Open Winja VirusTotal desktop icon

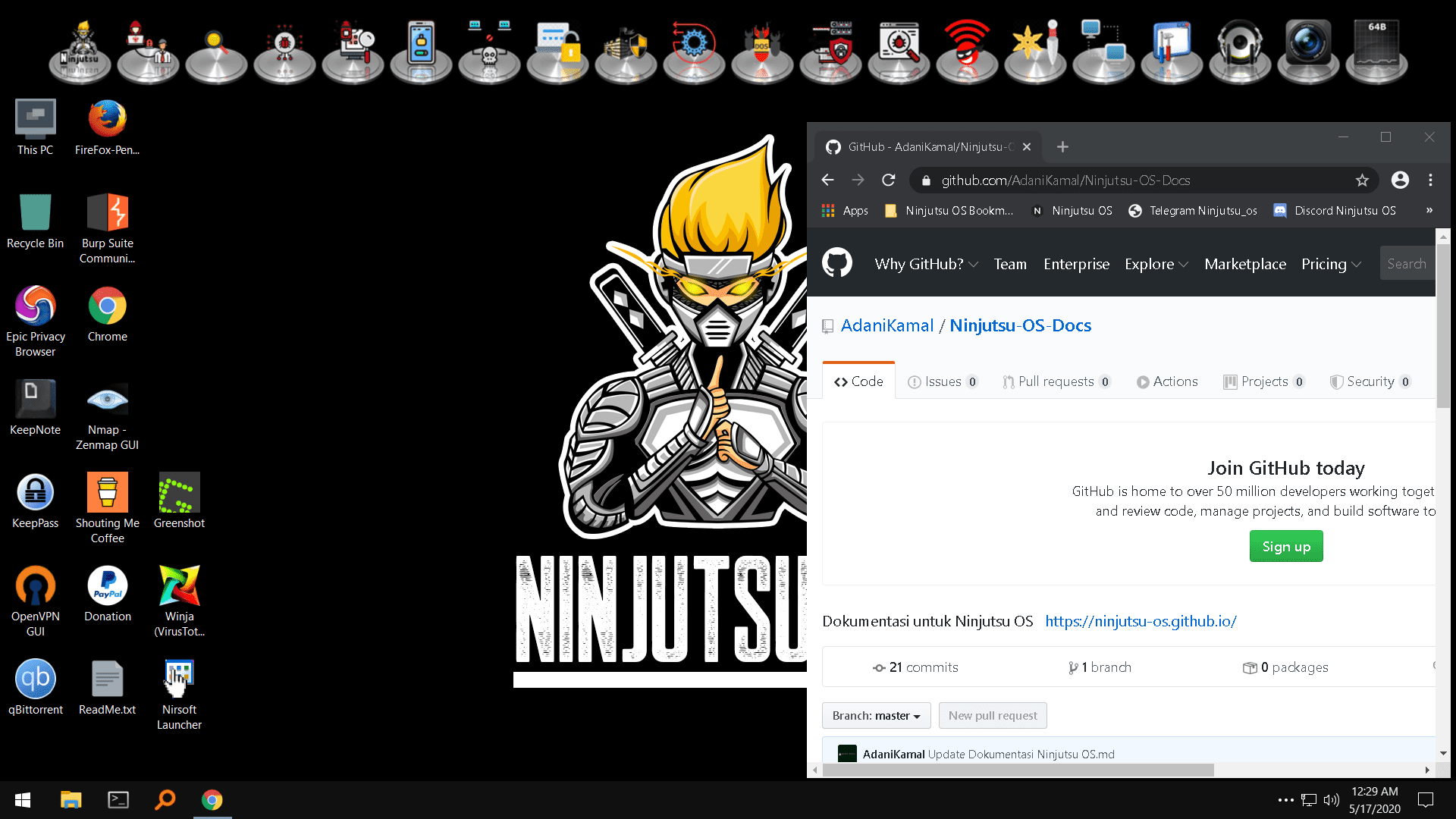click(179, 601)
